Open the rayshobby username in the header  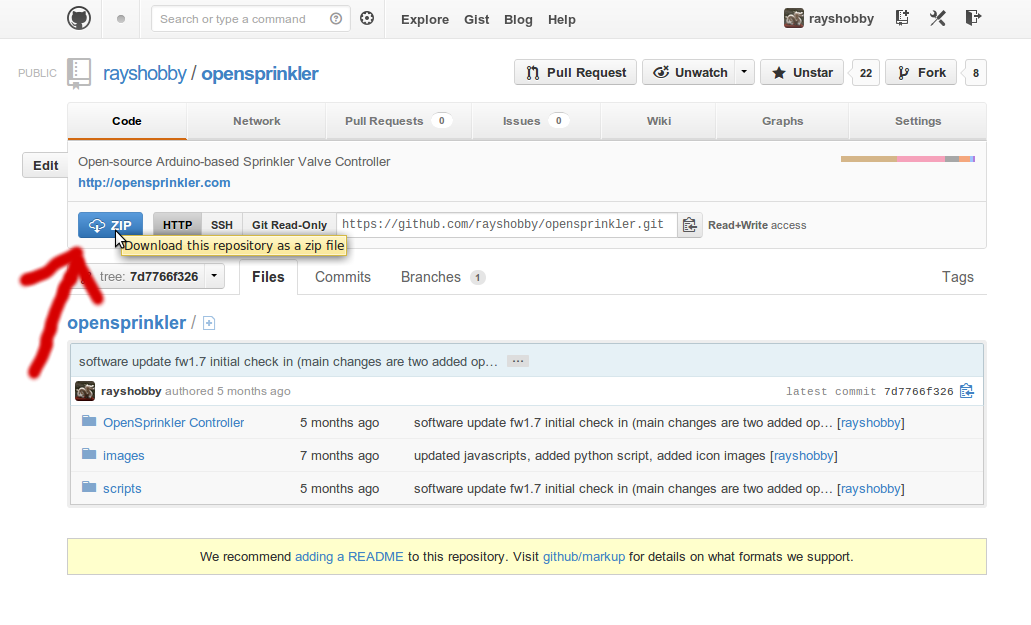pos(841,18)
